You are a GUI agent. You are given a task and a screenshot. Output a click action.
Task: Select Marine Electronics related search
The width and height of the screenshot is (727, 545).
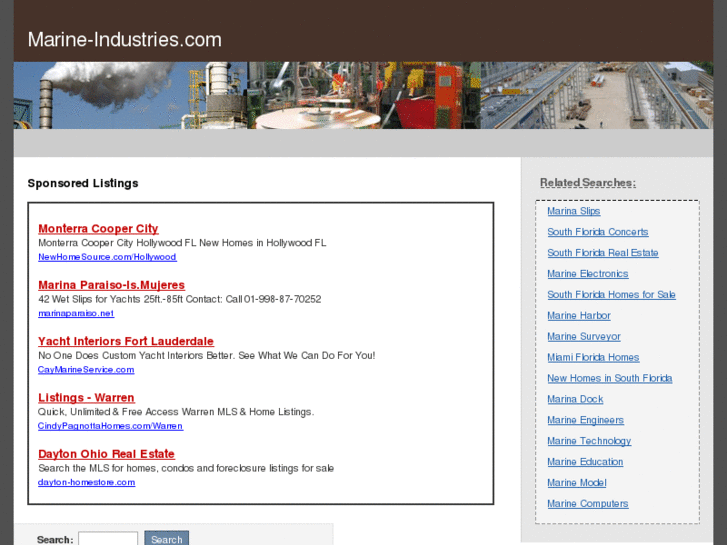tap(587, 274)
